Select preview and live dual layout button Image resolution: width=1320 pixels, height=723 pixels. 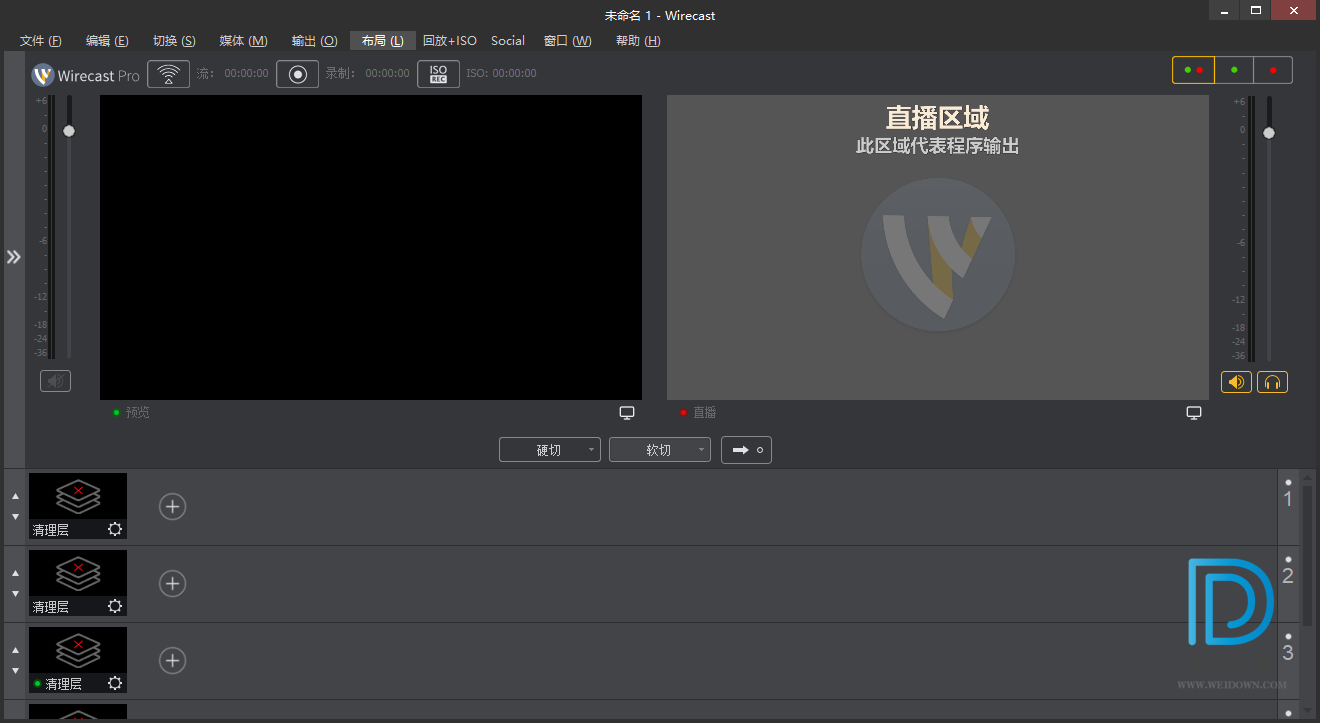pyautogui.click(x=1193, y=70)
